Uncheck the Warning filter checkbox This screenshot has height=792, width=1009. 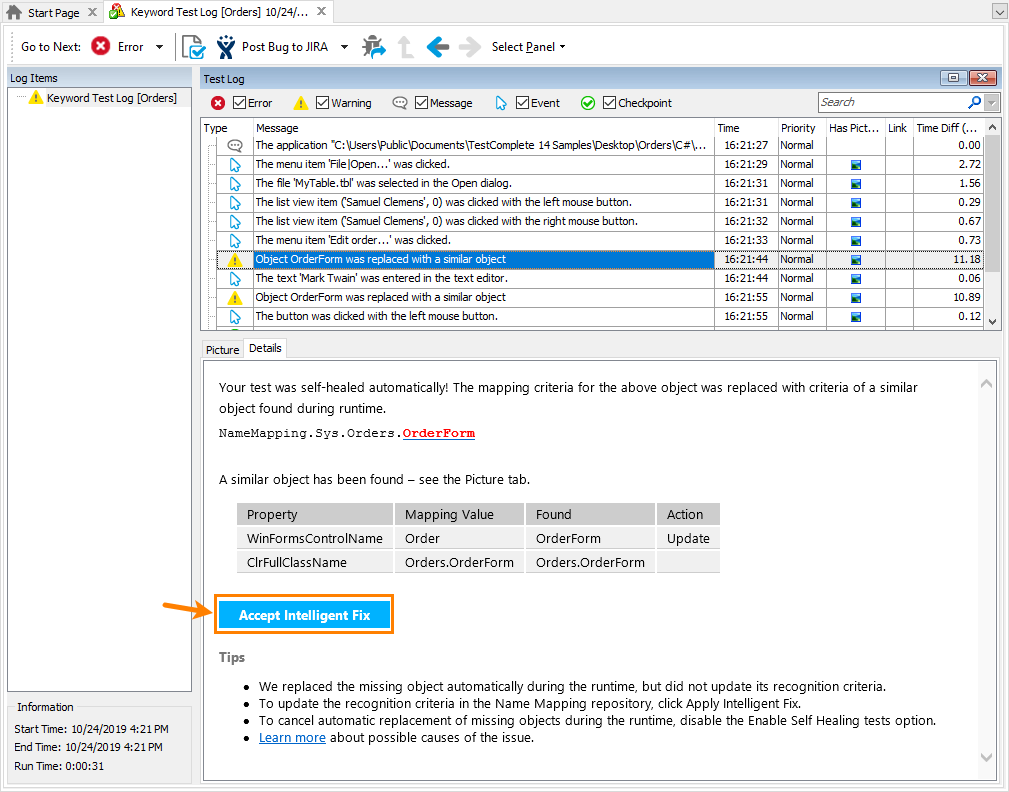tap(322, 102)
